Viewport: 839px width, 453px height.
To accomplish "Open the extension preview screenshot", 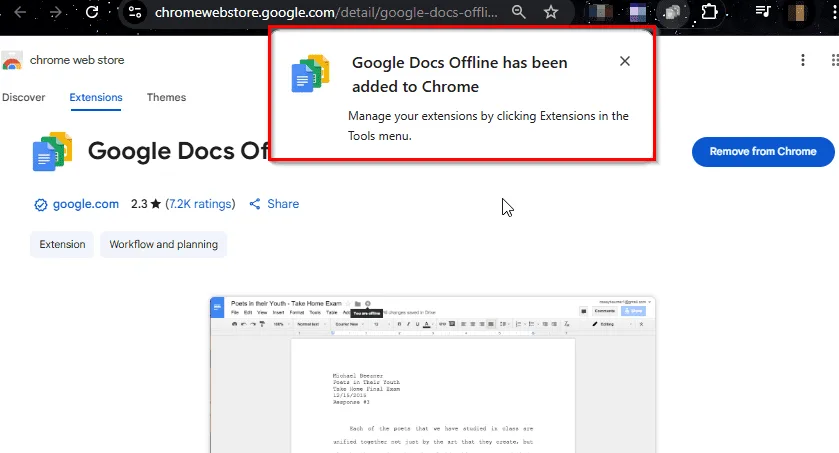I will click(432, 374).
